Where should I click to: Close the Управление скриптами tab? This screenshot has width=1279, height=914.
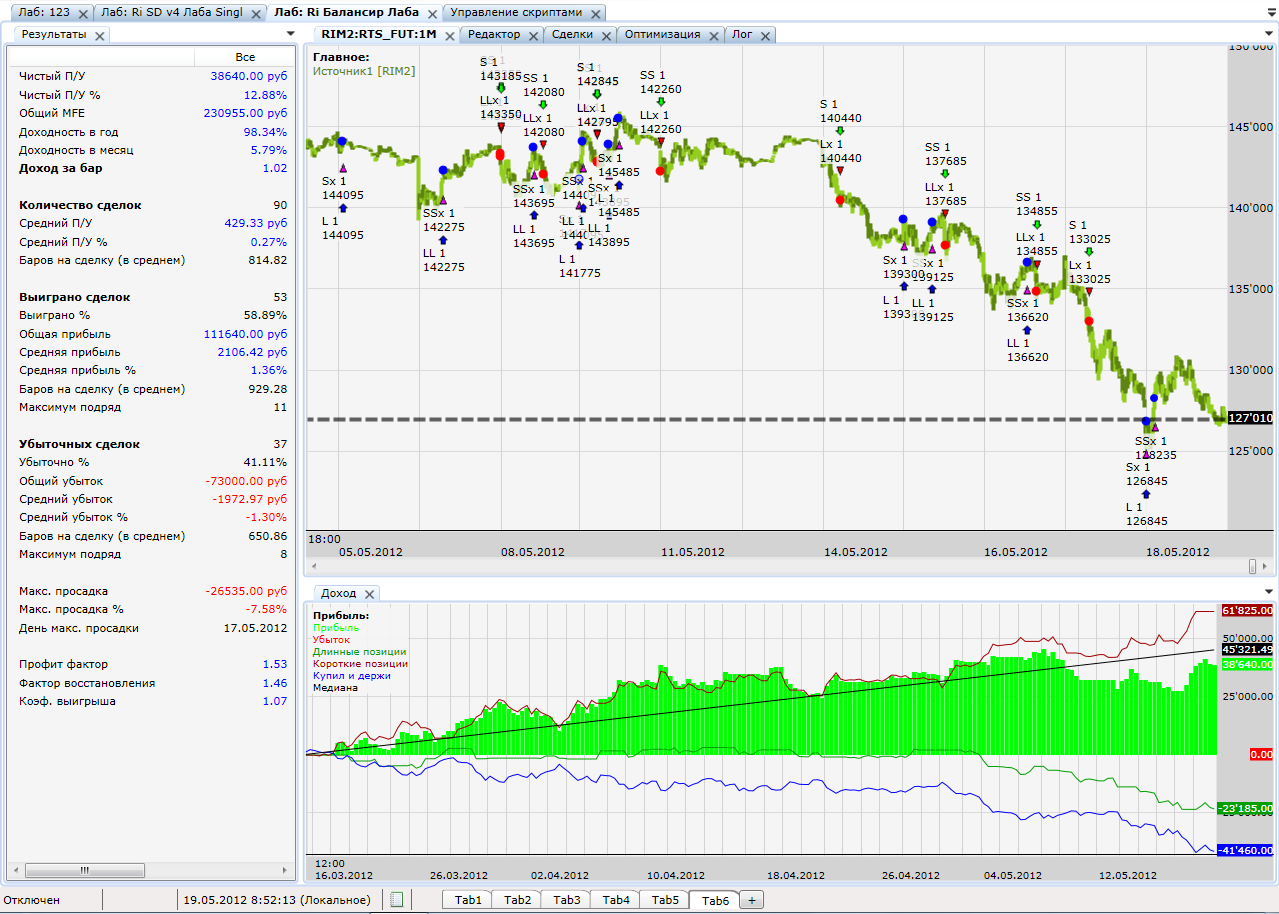coord(595,14)
